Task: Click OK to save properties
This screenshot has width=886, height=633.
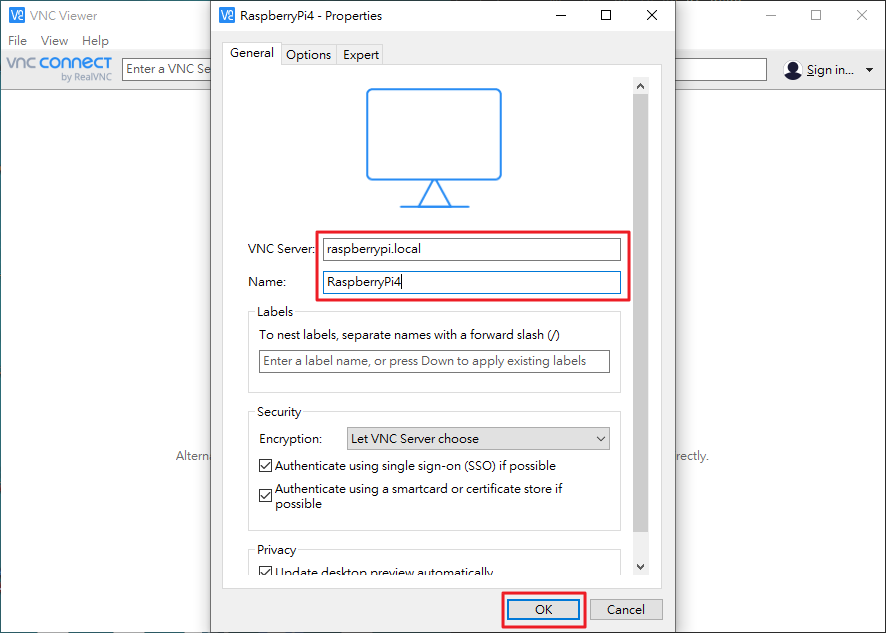Action: pos(543,609)
